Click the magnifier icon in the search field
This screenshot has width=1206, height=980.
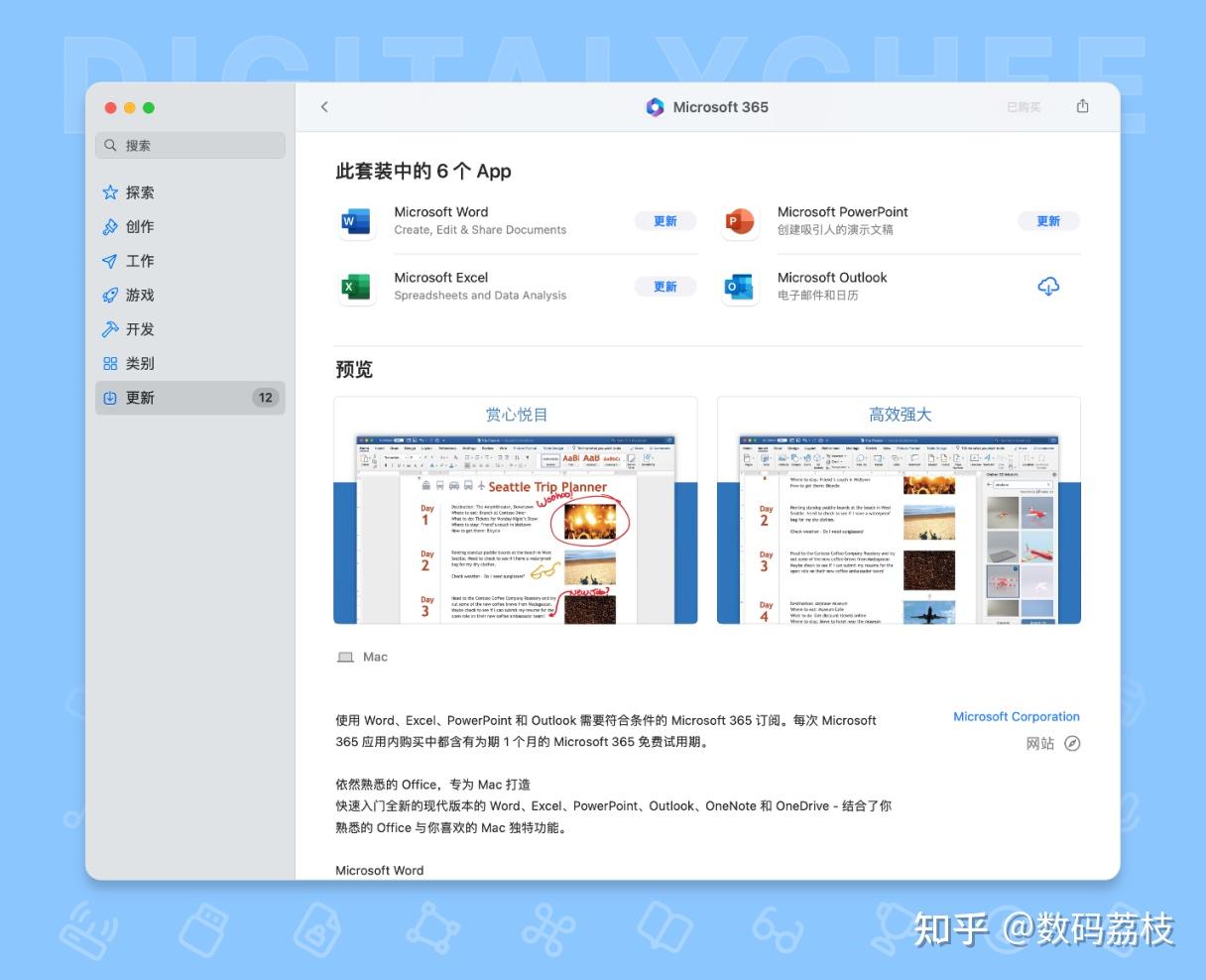pyautogui.click(x=111, y=145)
